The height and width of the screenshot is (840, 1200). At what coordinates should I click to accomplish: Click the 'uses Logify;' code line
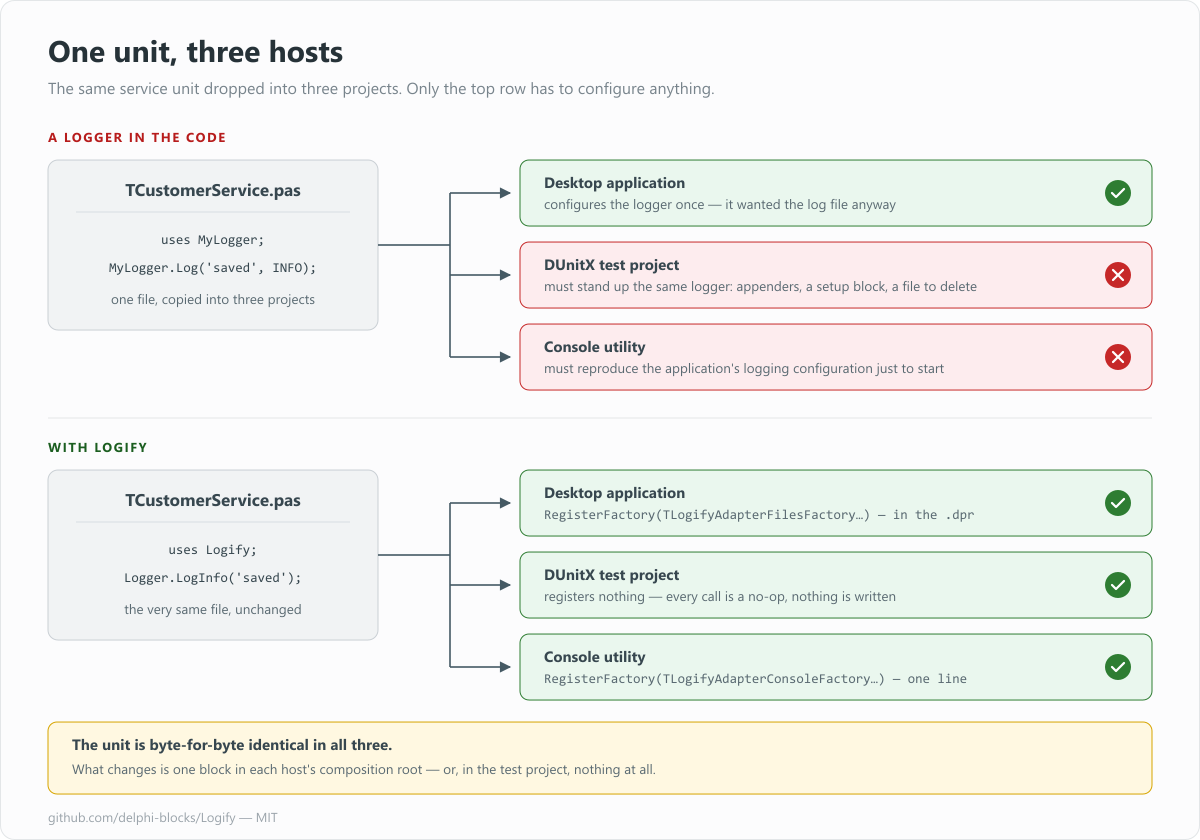click(213, 550)
